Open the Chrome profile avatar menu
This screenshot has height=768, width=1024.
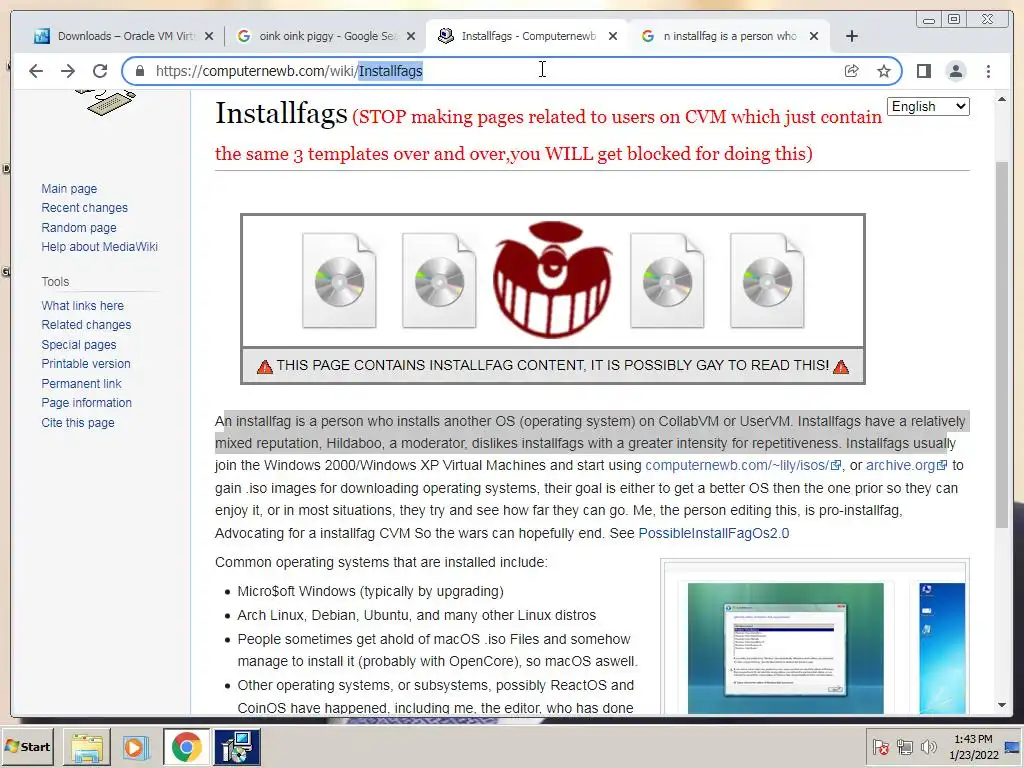(x=955, y=71)
